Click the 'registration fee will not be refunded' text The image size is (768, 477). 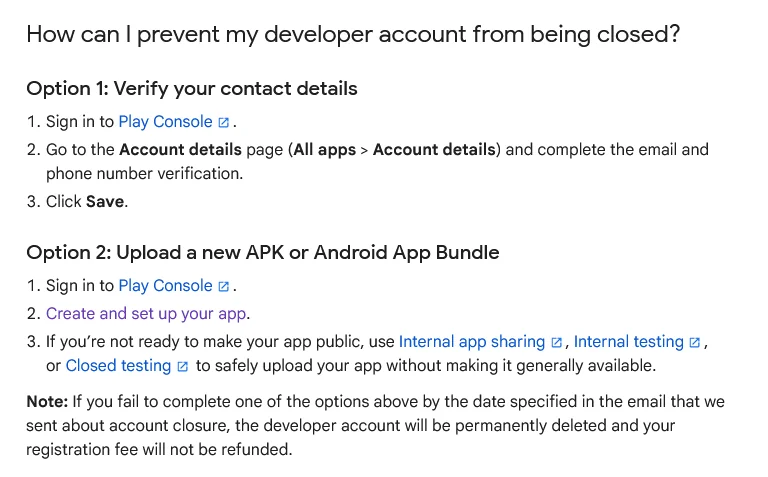[159, 450]
